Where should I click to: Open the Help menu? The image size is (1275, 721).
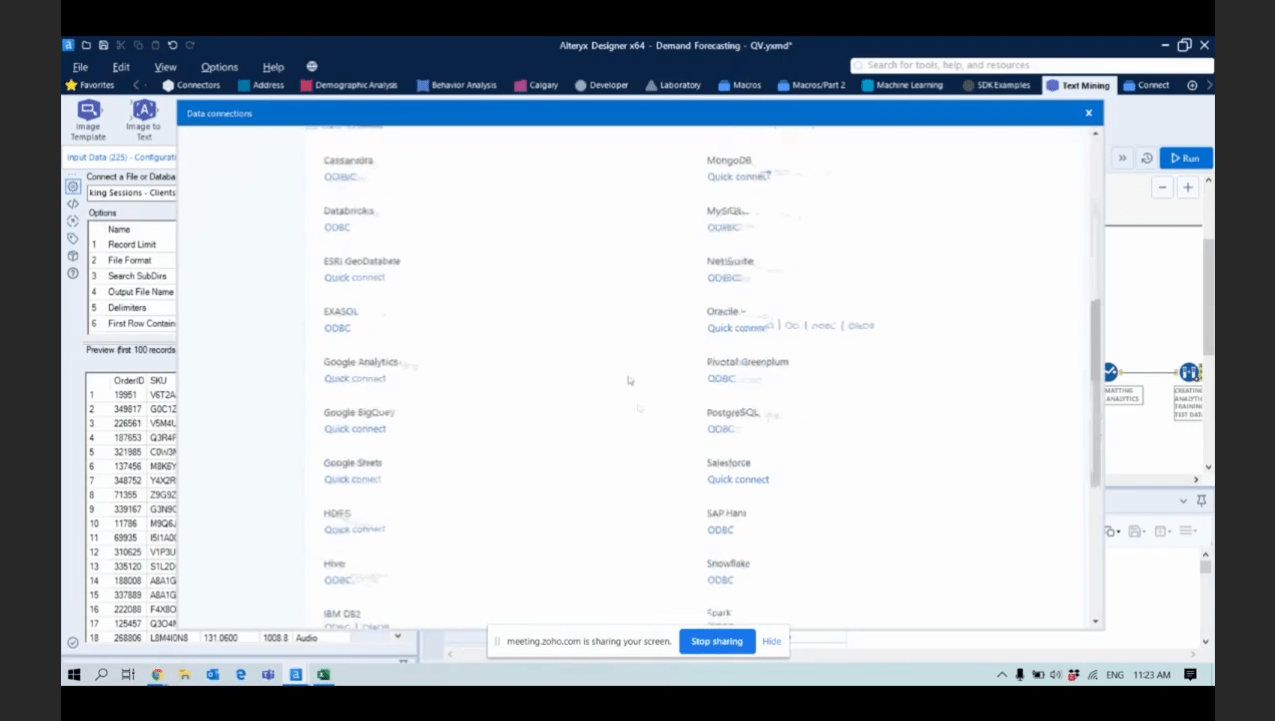coord(273,67)
